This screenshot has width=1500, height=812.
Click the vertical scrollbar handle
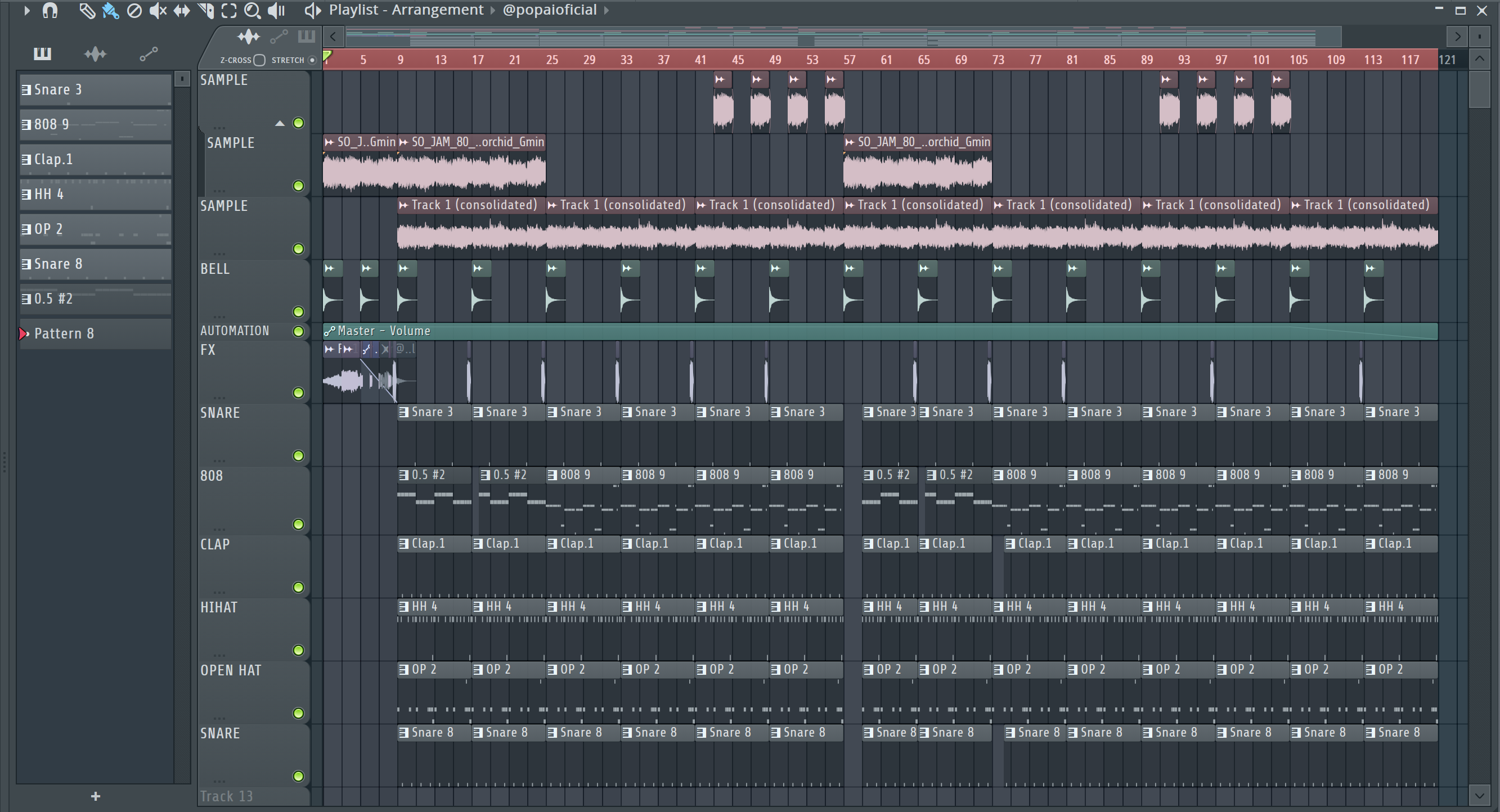[x=1479, y=88]
